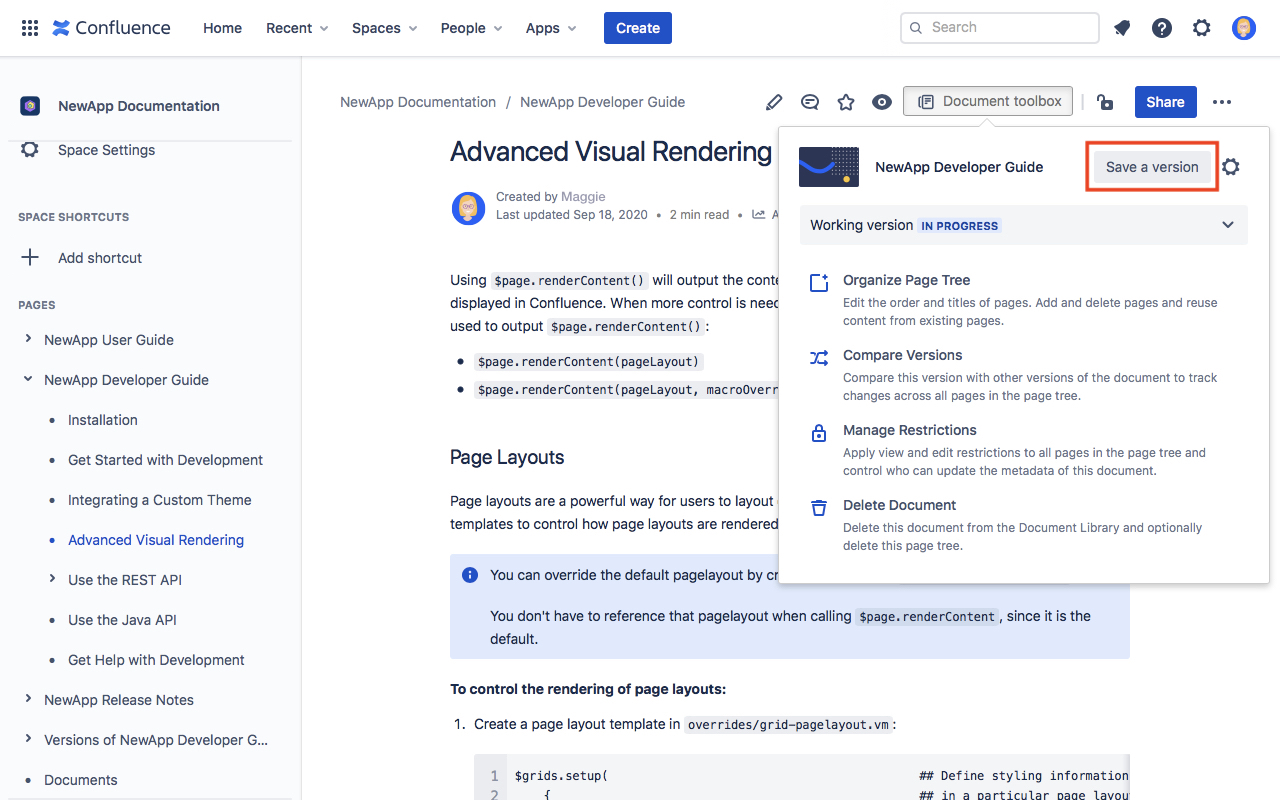Toggle watching the page with the eye icon
Screen dimensions: 1280x800
click(881, 101)
